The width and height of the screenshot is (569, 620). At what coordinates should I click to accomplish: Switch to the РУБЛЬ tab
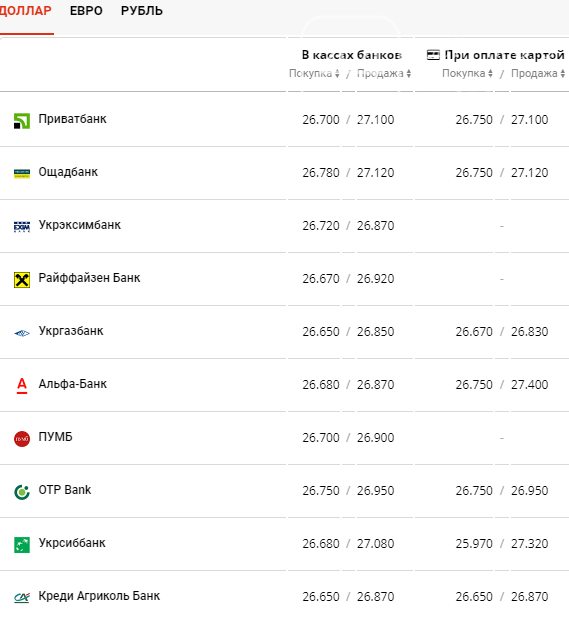coord(142,11)
